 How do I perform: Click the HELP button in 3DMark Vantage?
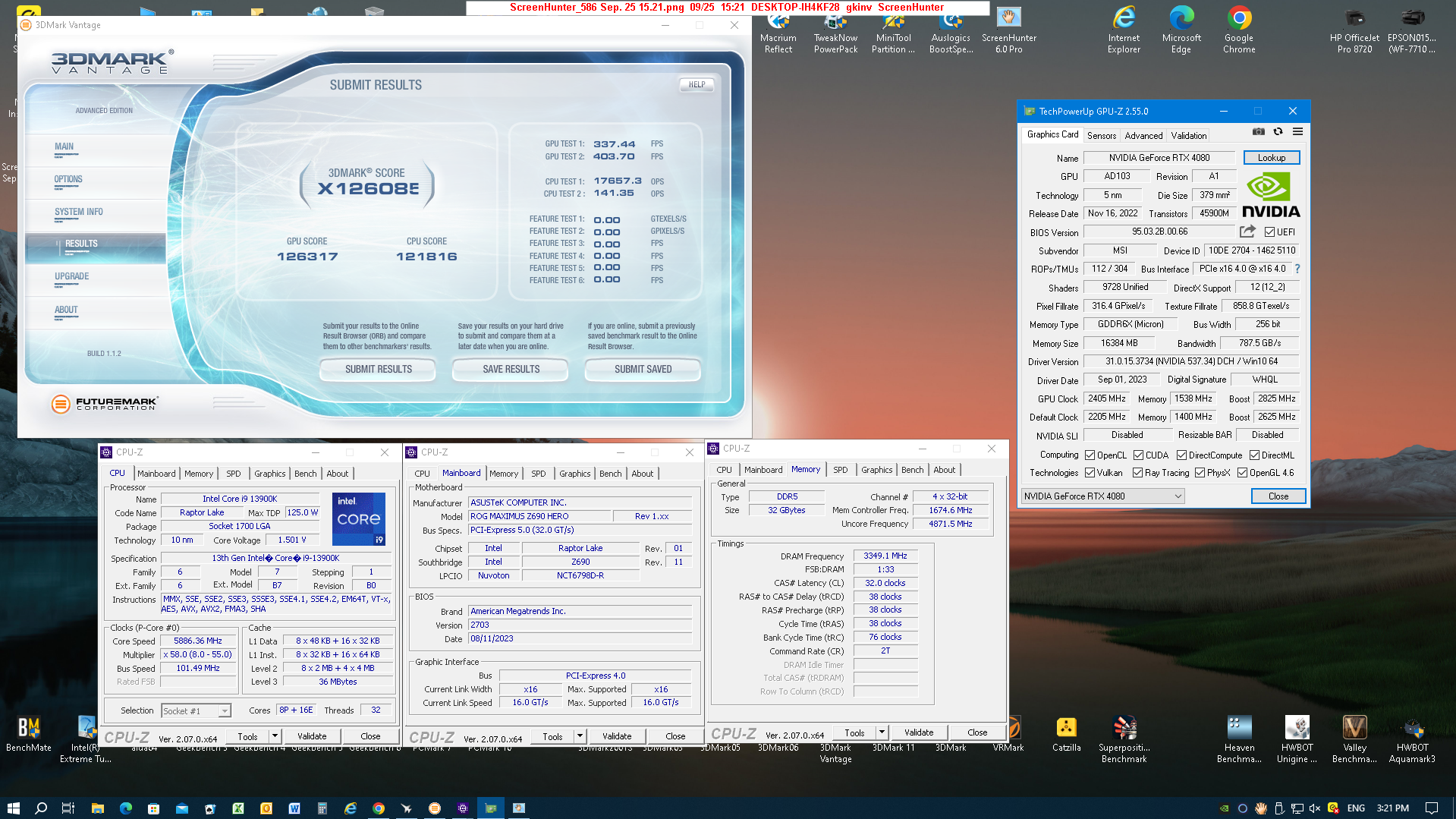(697, 84)
